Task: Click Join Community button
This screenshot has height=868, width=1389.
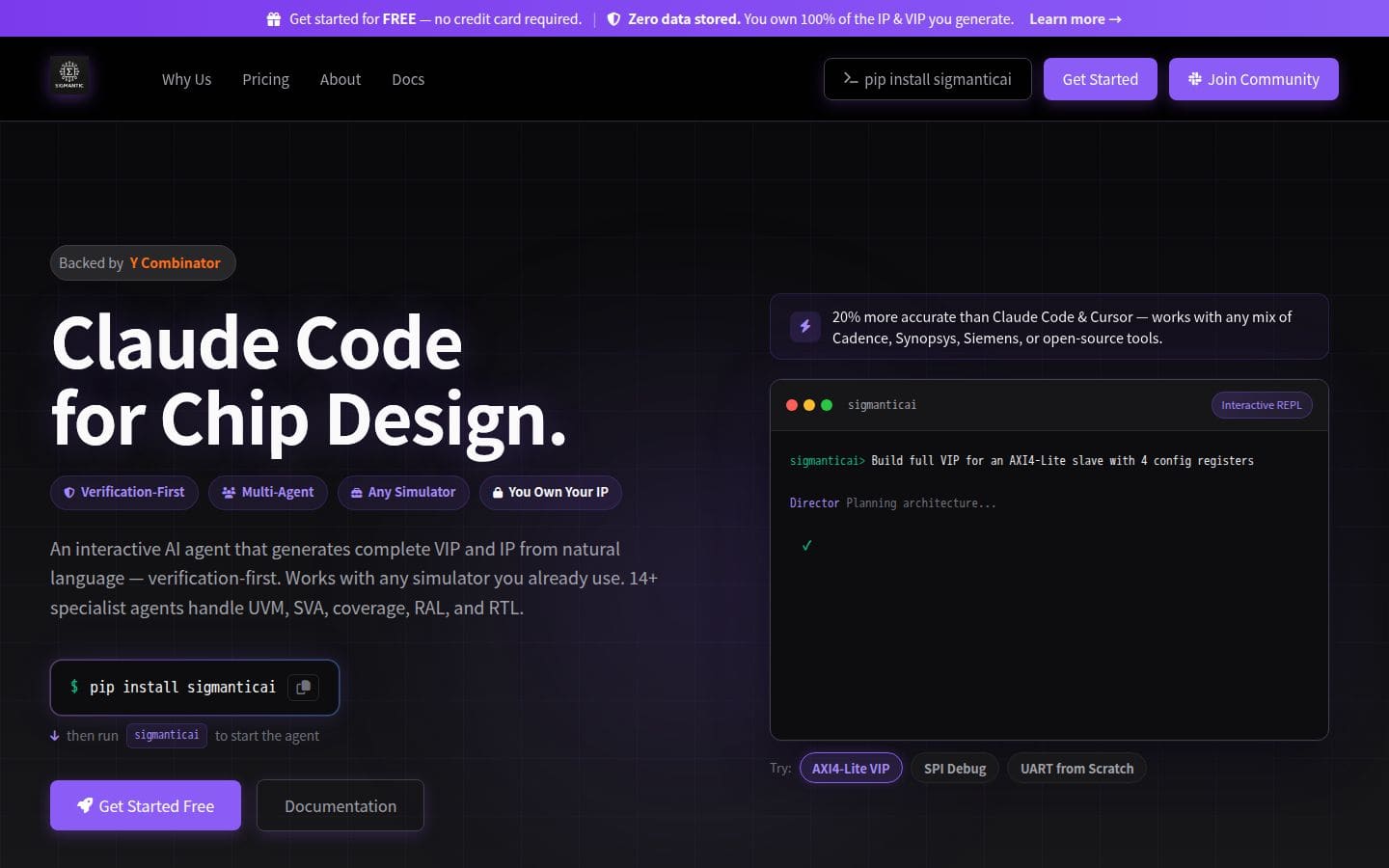Action: pyautogui.click(x=1254, y=79)
